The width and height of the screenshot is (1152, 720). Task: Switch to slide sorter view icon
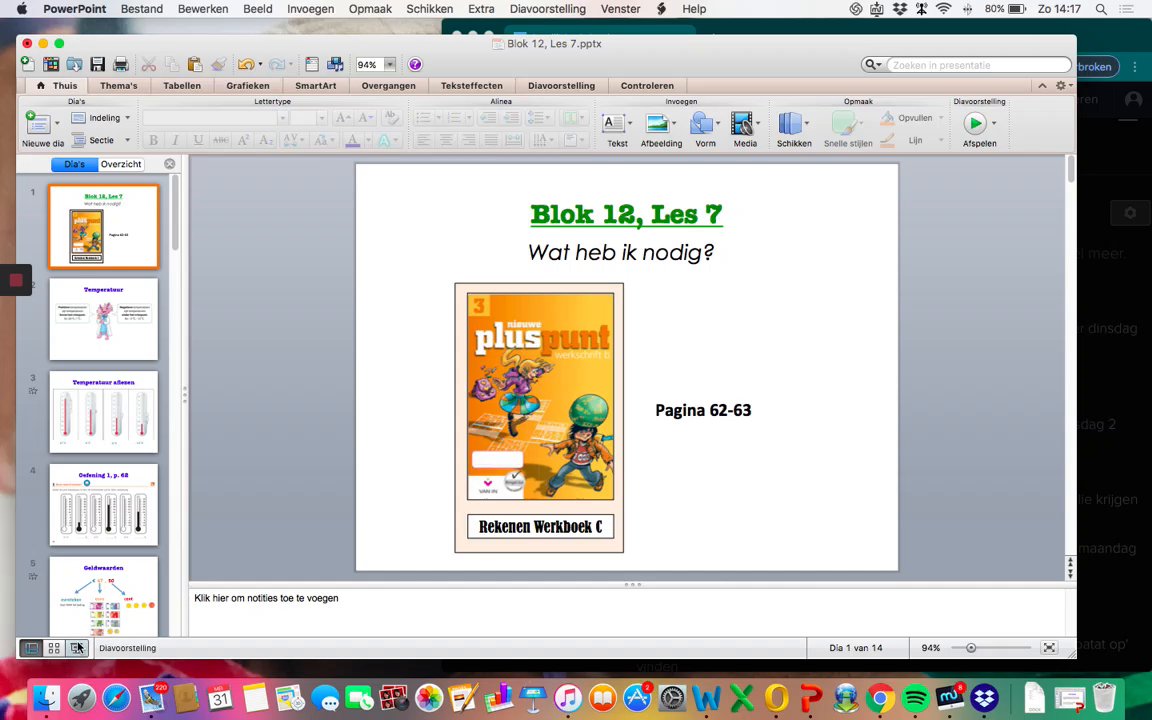[x=54, y=648]
